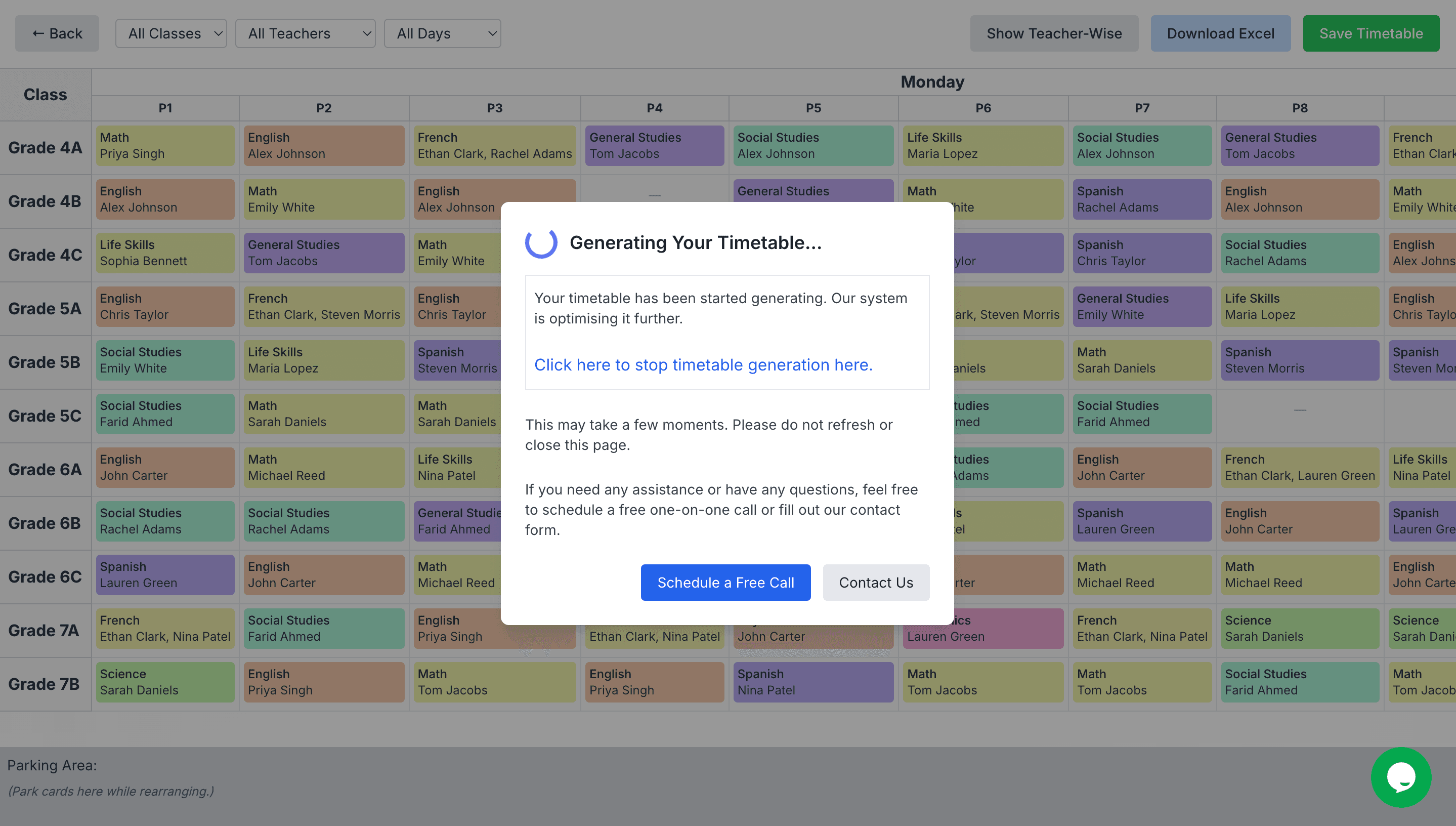The image size is (1456, 826).
Task: Click Download Excel button
Action: [1220, 33]
